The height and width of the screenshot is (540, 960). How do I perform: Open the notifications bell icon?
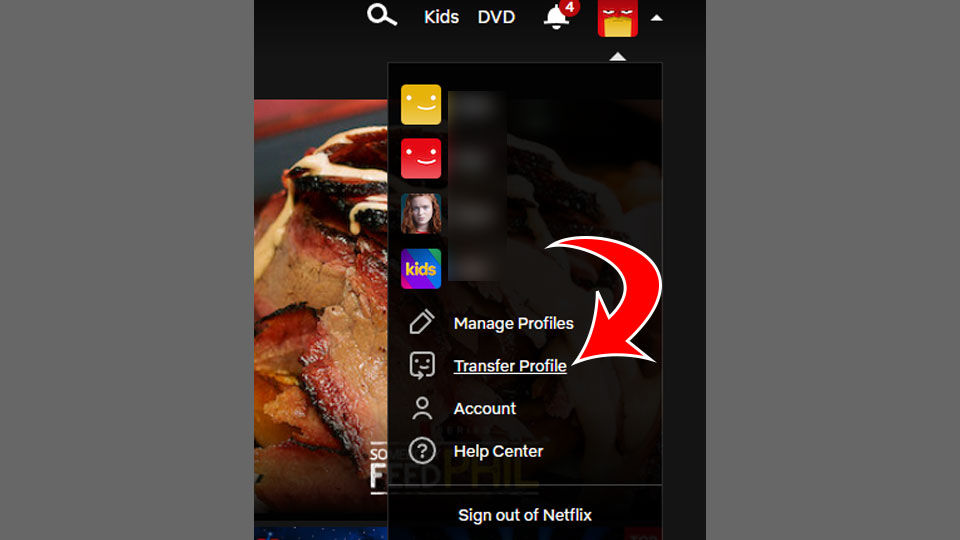click(x=556, y=17)
